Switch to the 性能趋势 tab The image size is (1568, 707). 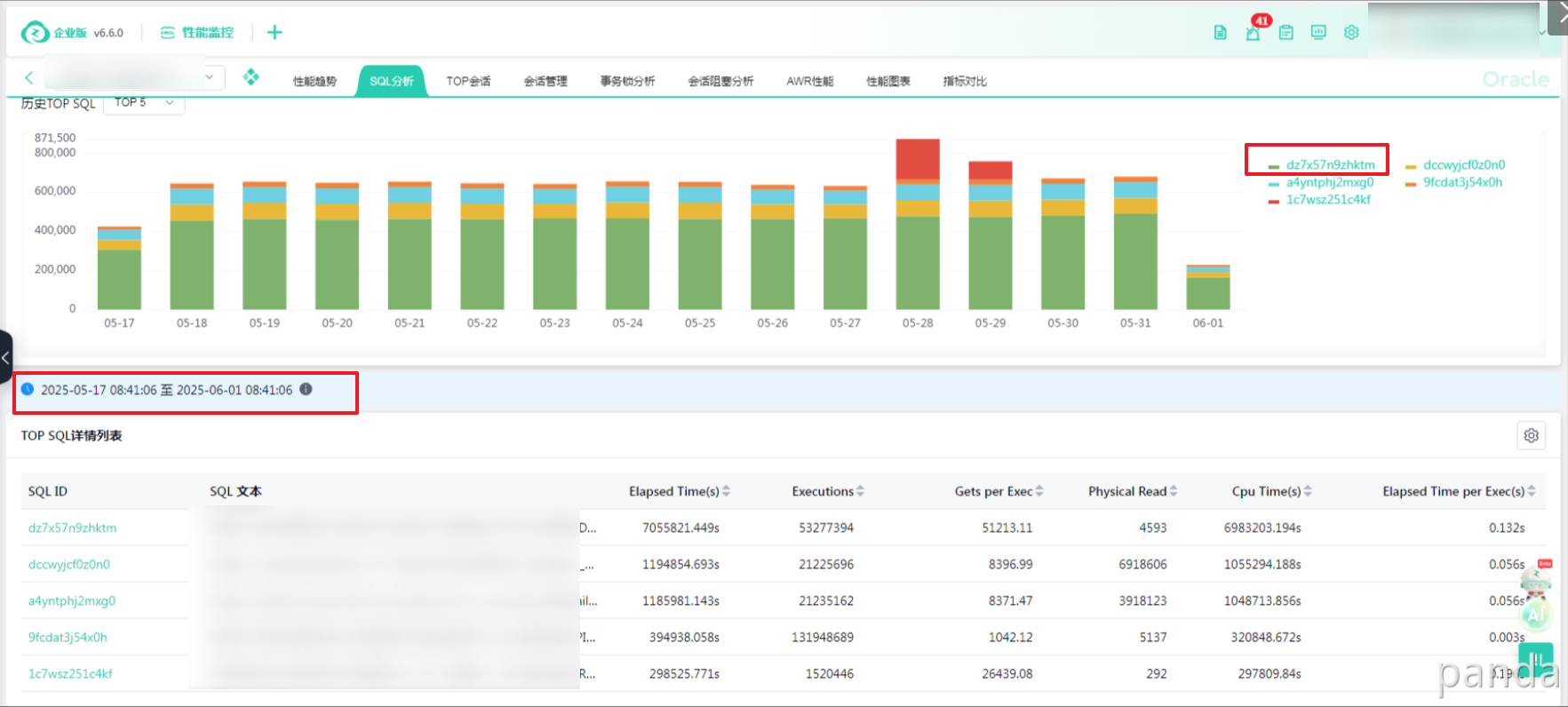click(314, 81)
